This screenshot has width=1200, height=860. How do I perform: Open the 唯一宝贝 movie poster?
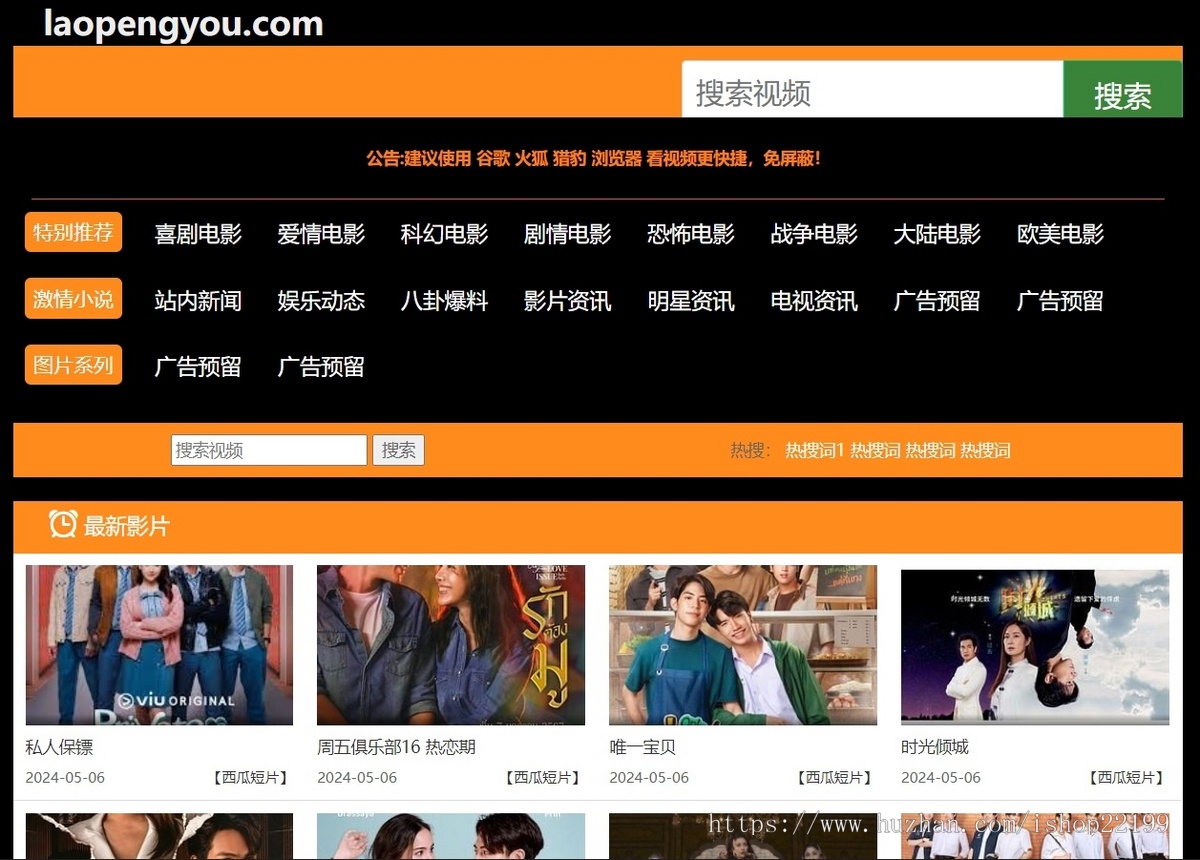(x=743, y=645)
